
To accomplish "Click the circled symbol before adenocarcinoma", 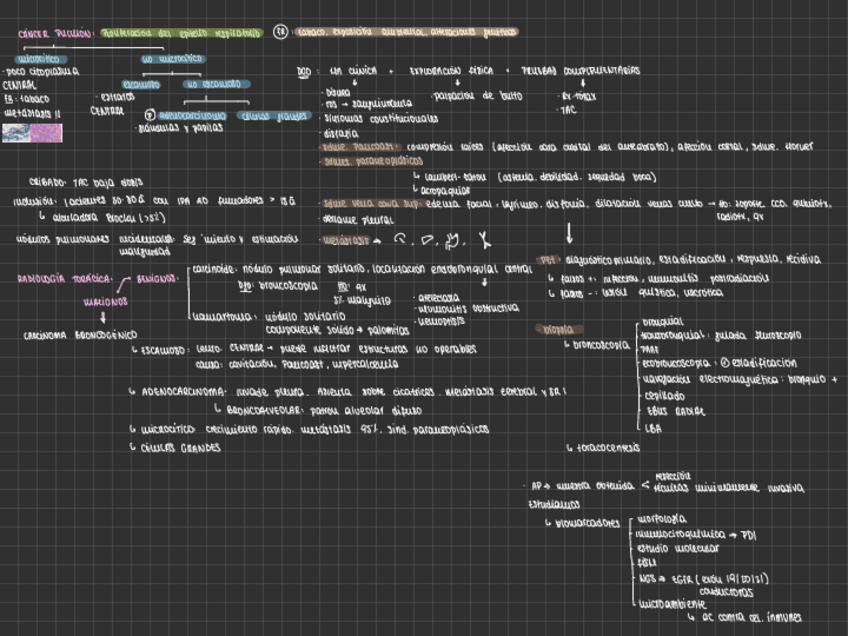I will point(150,115).
